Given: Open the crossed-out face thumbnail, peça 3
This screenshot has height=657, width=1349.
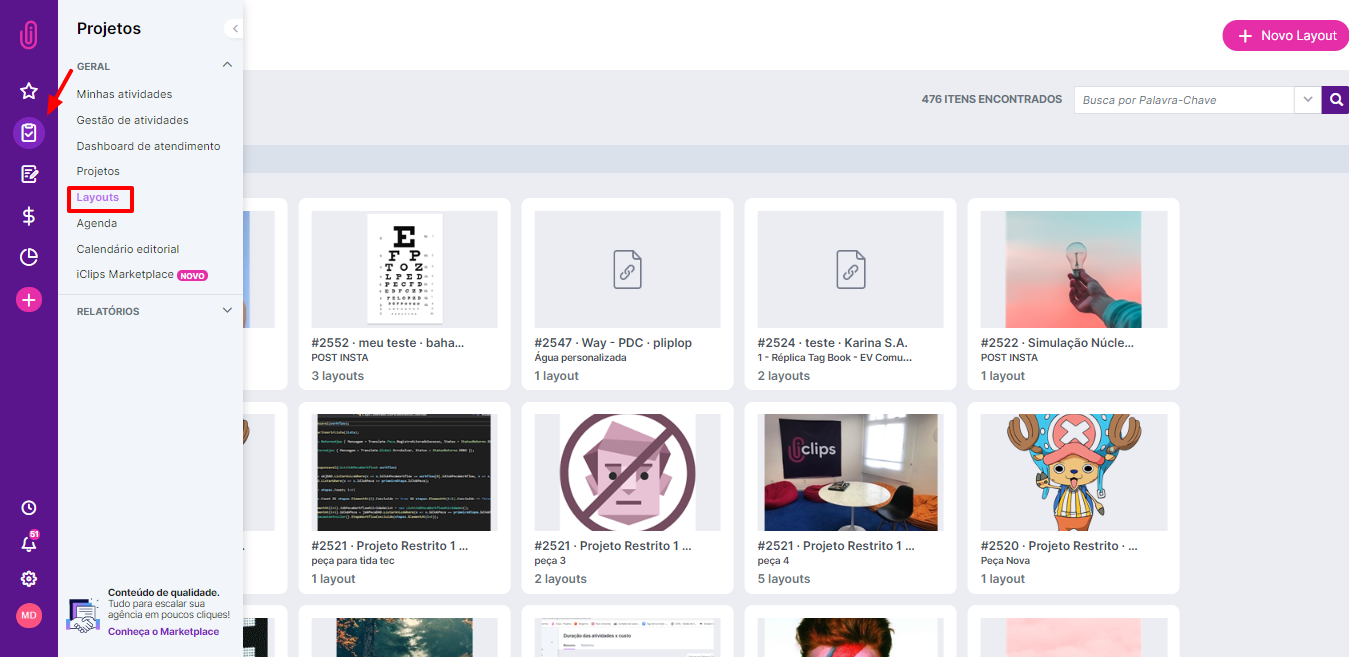Looking at the screenshot, I should point(627,472).
